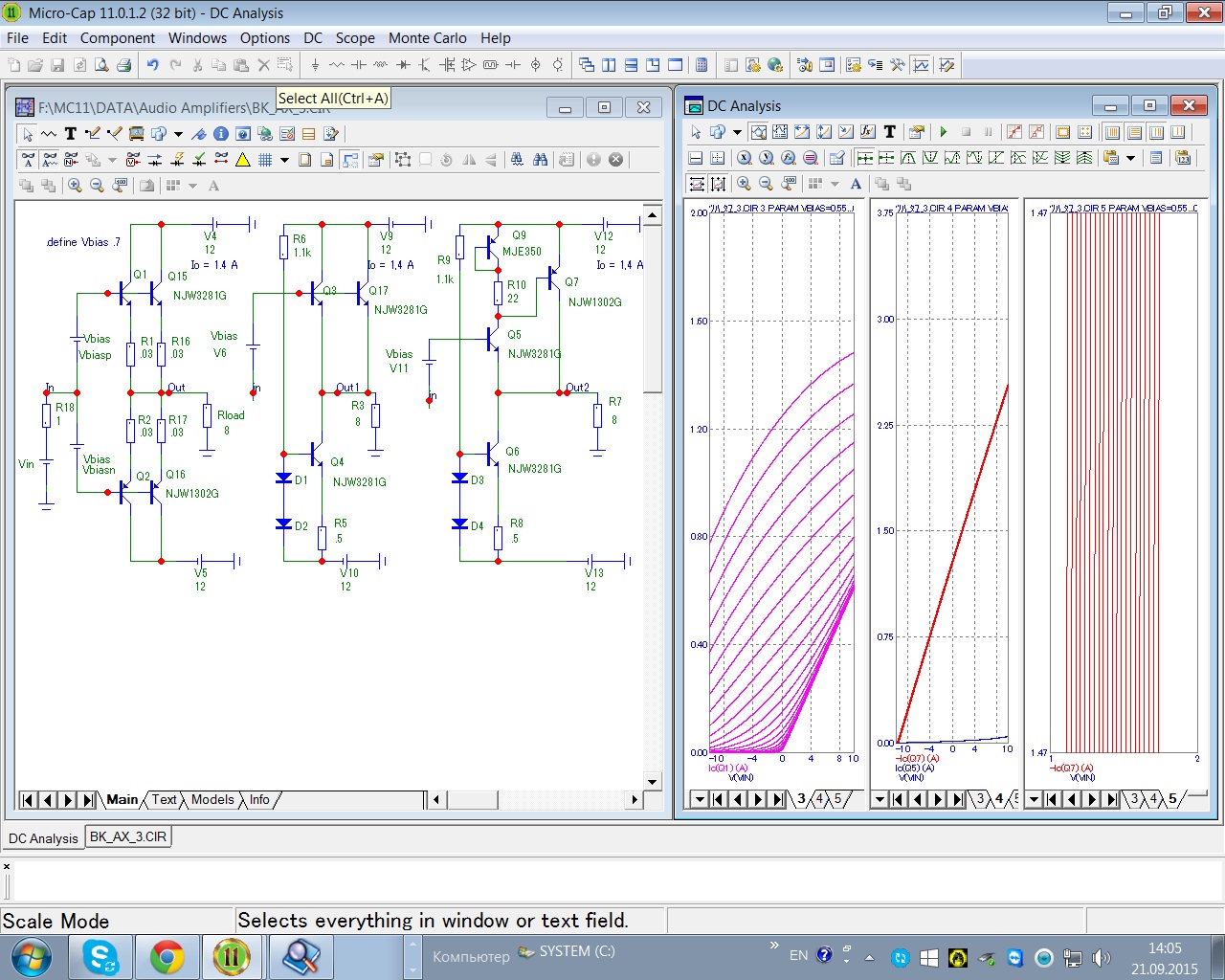
Task: Click the X cursor-function icon in DC Analysis
Action: tap(744, 158)
